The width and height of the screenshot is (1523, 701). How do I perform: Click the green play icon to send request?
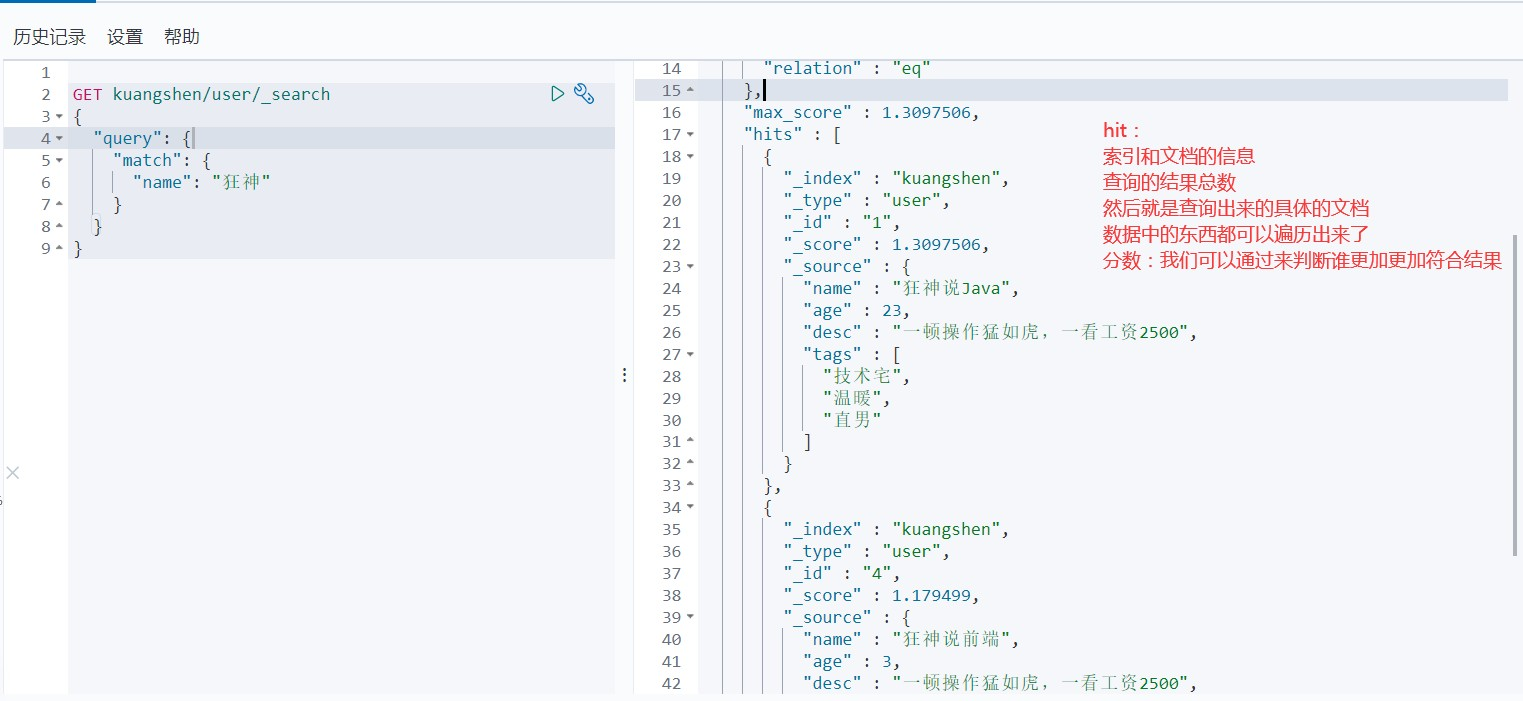point(558,94)
